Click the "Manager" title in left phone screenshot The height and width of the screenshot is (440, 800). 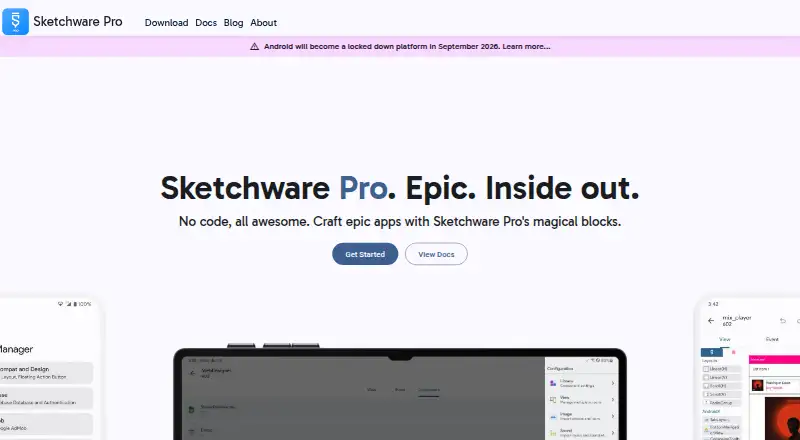click(x=16, y=349)
